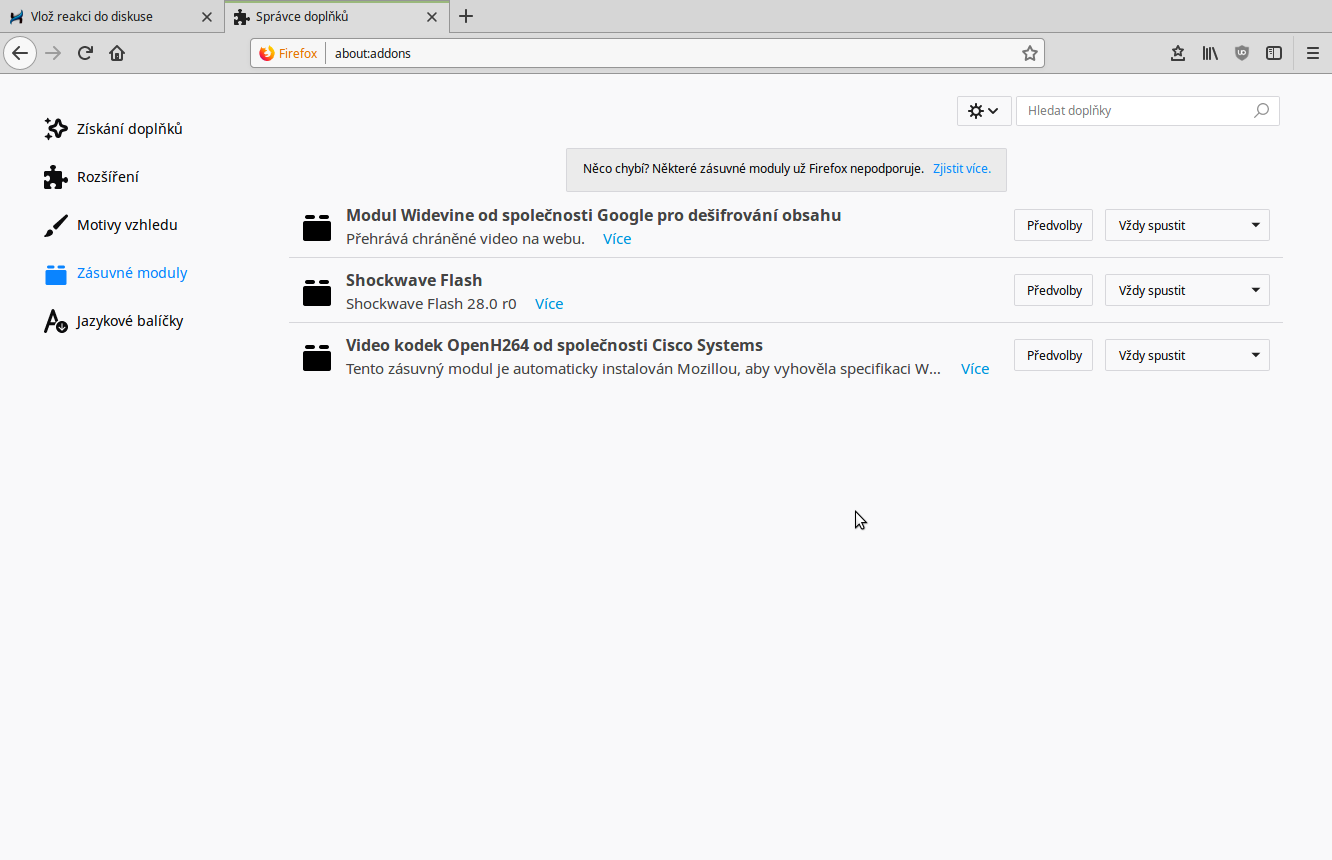Bookmark this page with the star

click(1029, 53)
